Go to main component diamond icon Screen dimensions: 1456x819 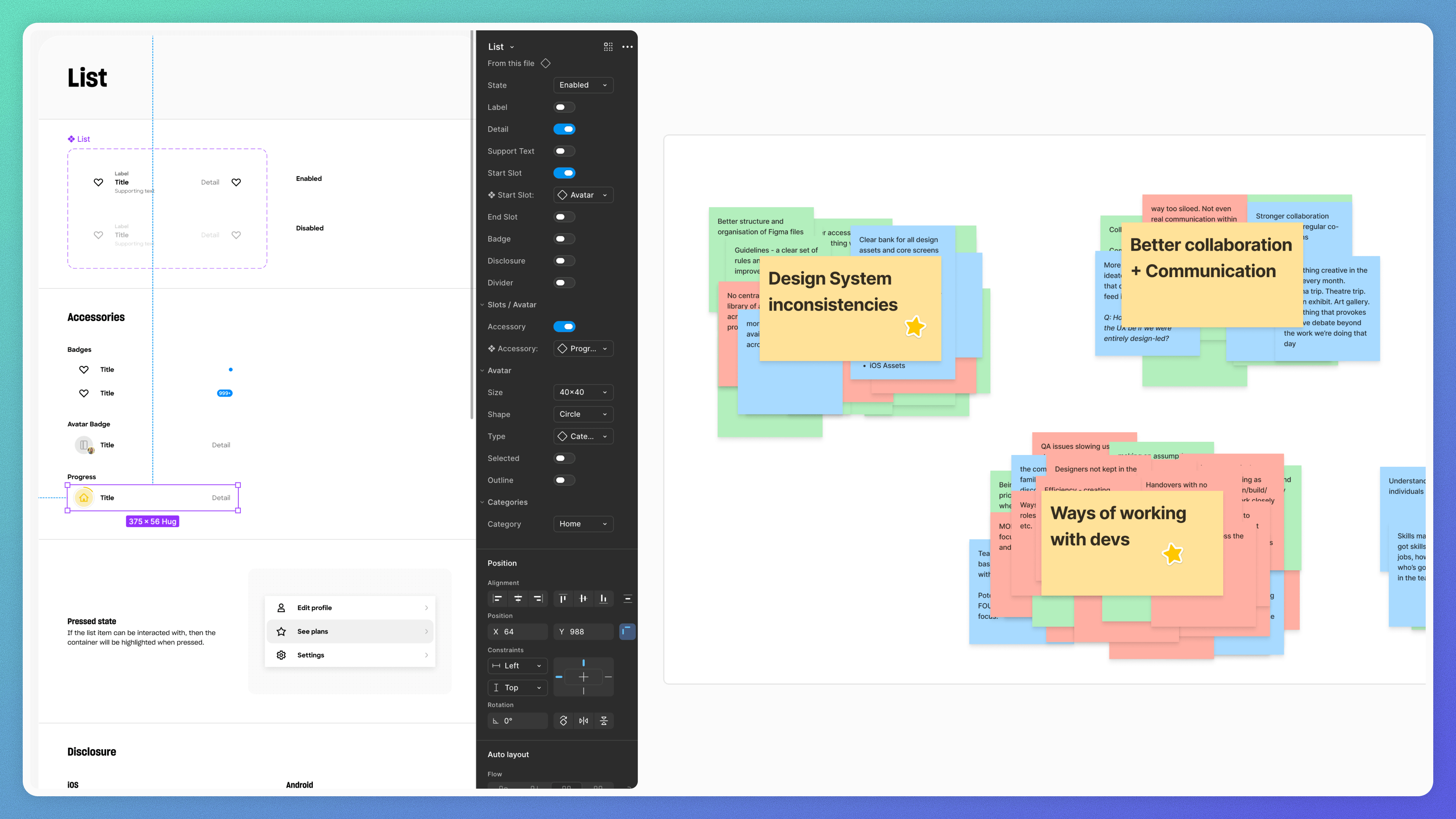[x=546, y=63]
